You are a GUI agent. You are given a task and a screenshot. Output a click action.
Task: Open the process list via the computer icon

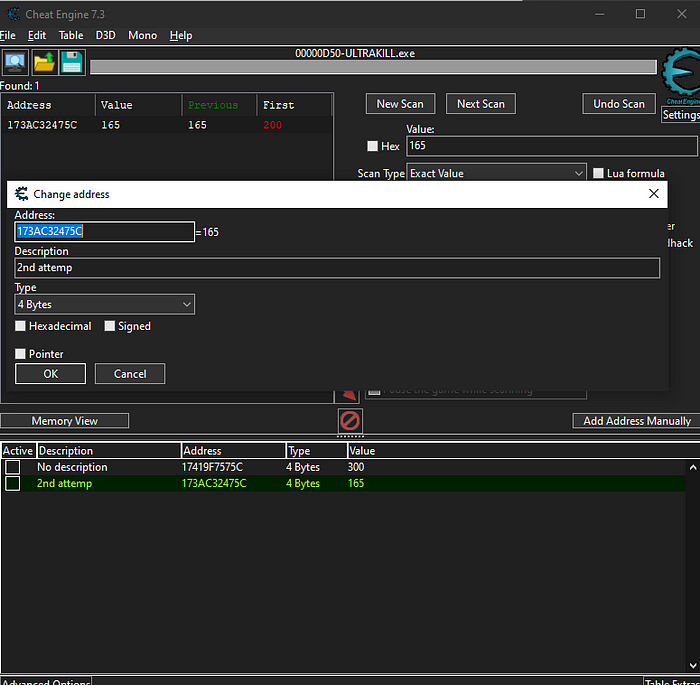(15, 63)
